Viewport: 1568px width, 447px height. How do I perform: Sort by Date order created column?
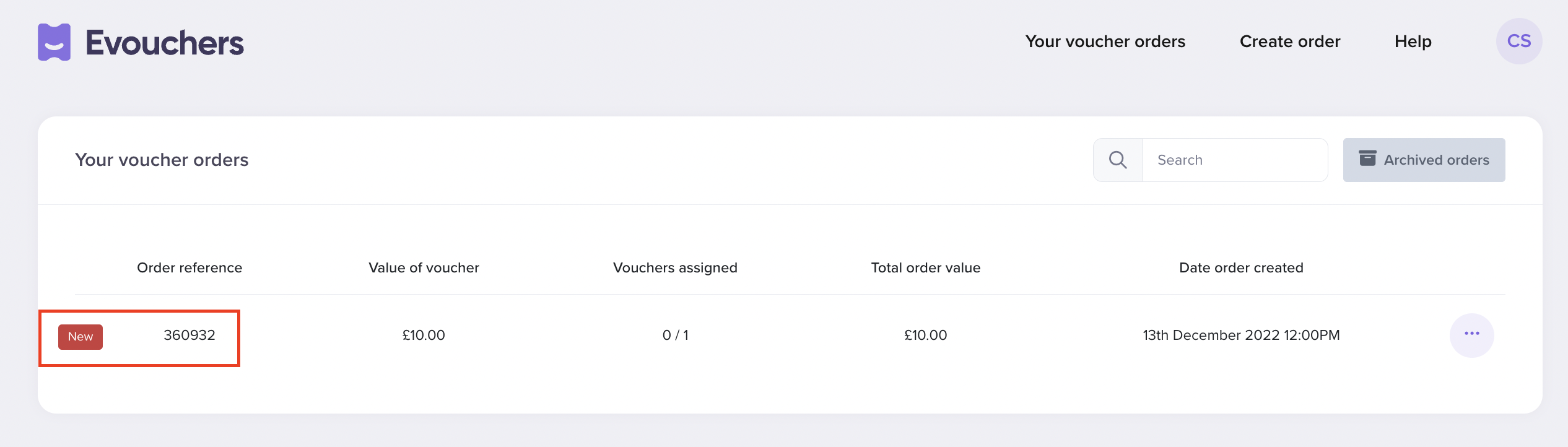point(1241,267)
